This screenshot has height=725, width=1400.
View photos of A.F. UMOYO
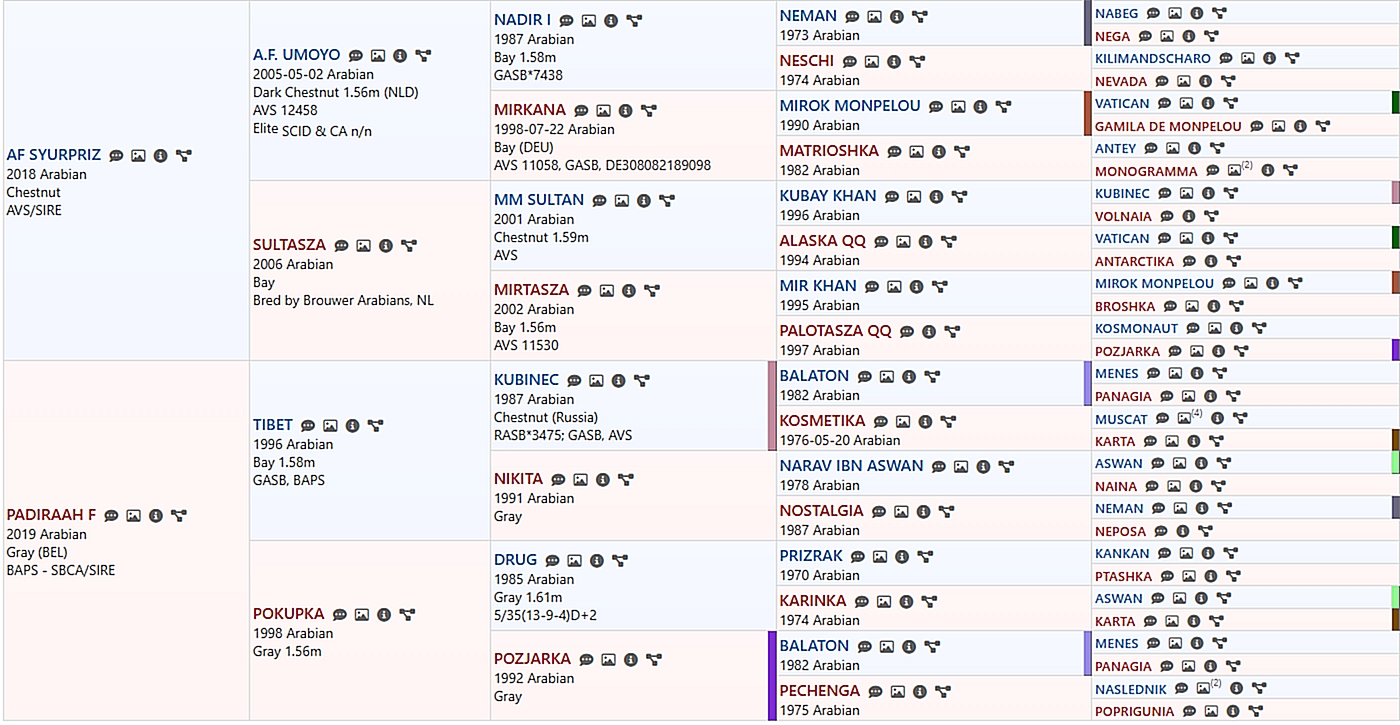[378, 56]
